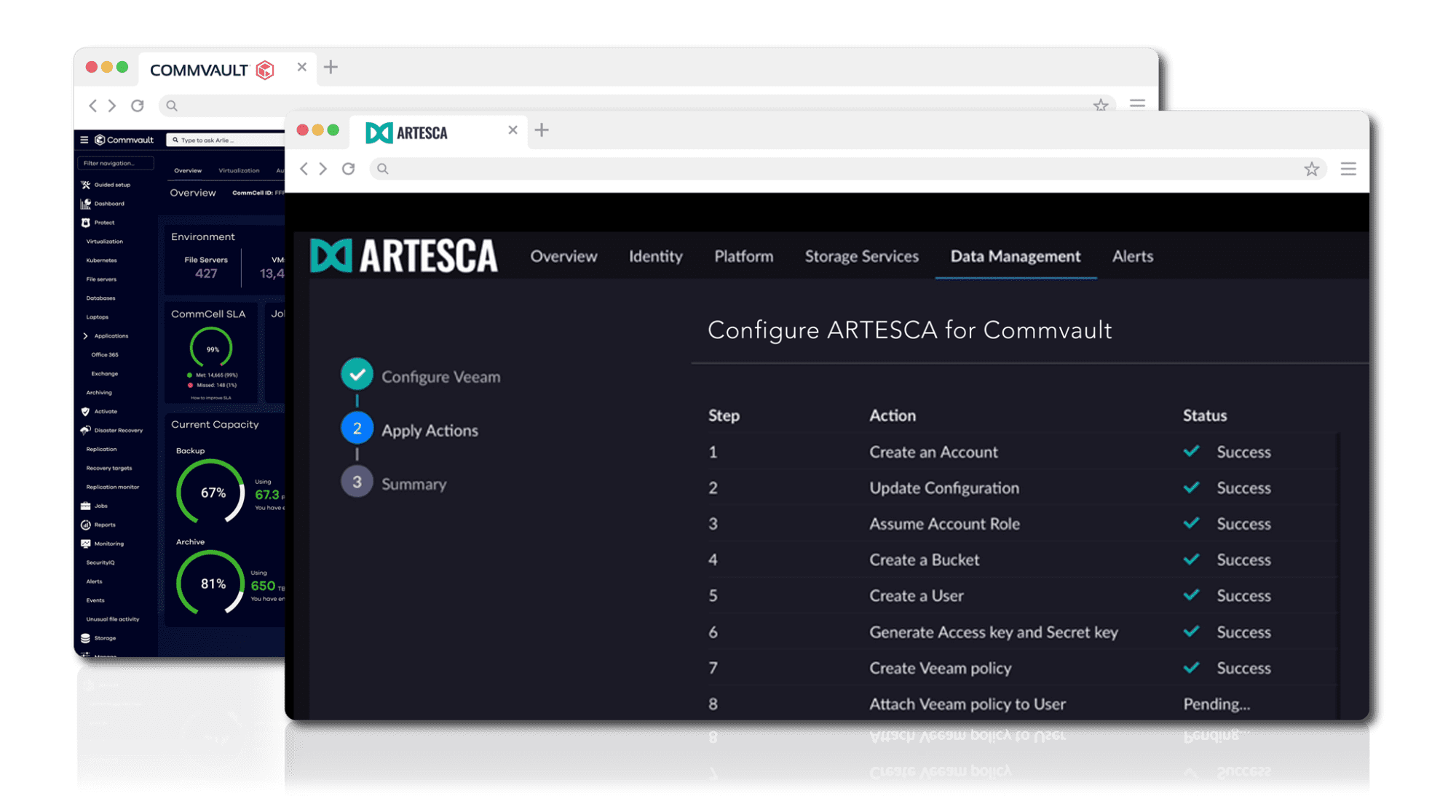Open Archiving in Commvault sidebar

tap(99, 393)
